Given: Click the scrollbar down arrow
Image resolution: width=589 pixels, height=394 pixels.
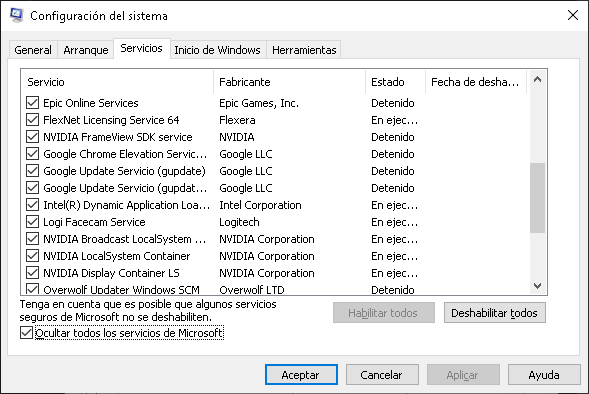Looking at the screenshot, I should click(537, 286).
